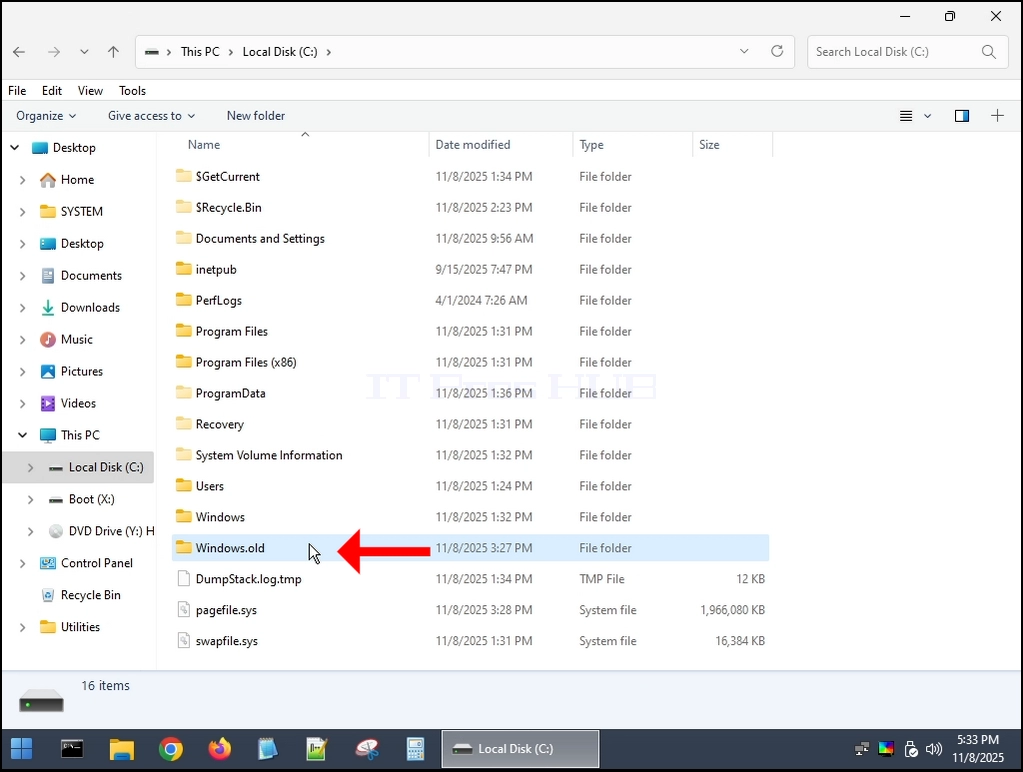Screen dimensions: 1023x772
Task: Expand the address bar history dropdown
Action: (x=744, y=51)
